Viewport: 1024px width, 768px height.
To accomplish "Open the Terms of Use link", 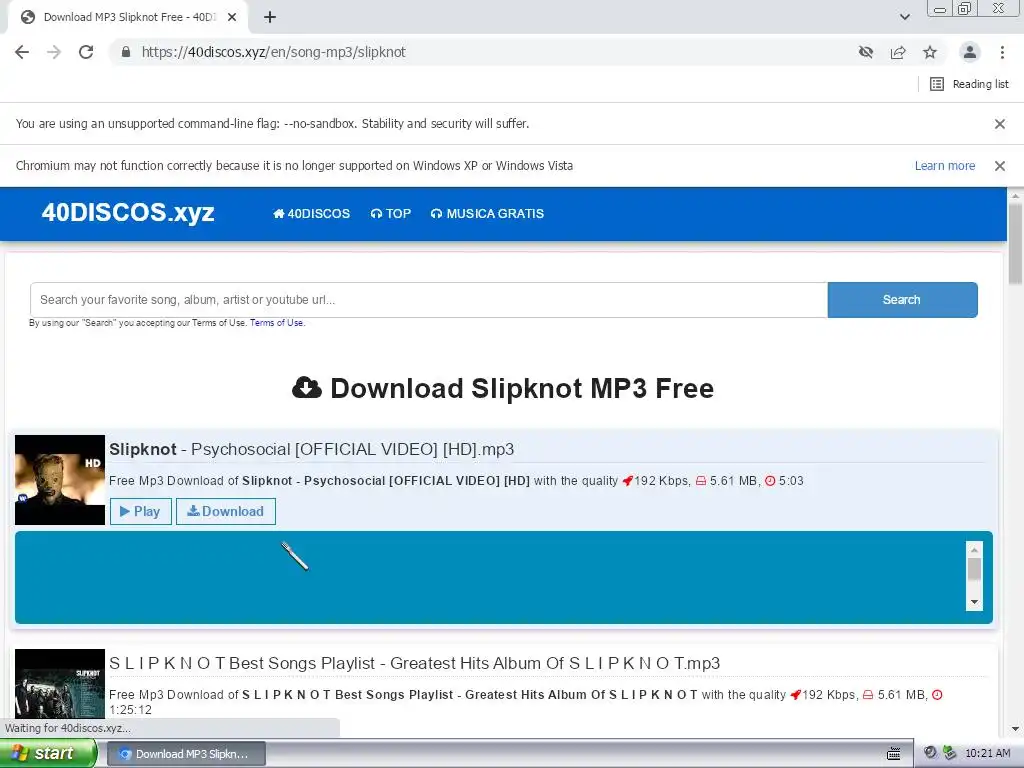I will [276, 323].
